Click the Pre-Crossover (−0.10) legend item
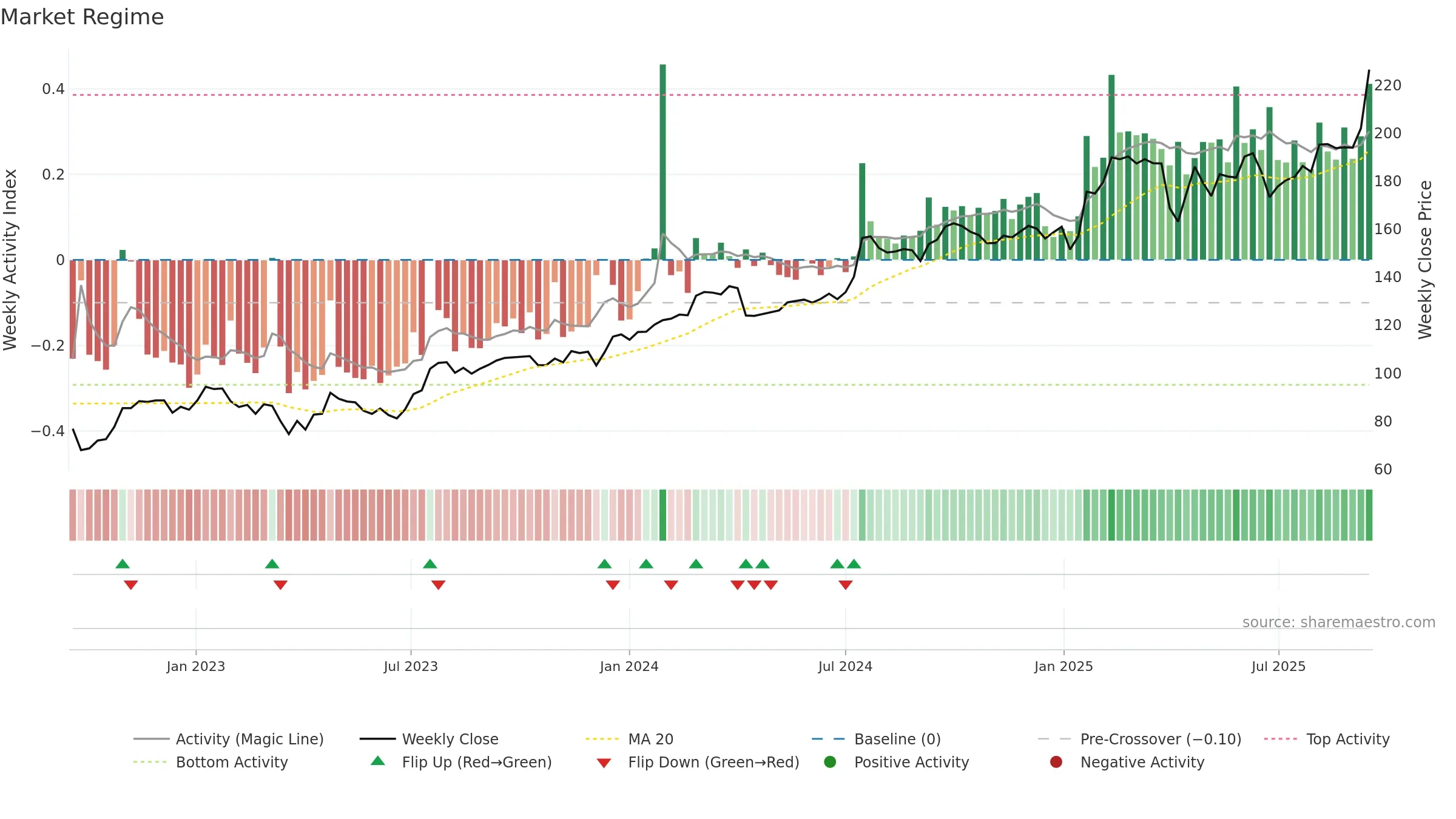The width and height of the screenshot is (1456, 819). tap(1139, 739)
